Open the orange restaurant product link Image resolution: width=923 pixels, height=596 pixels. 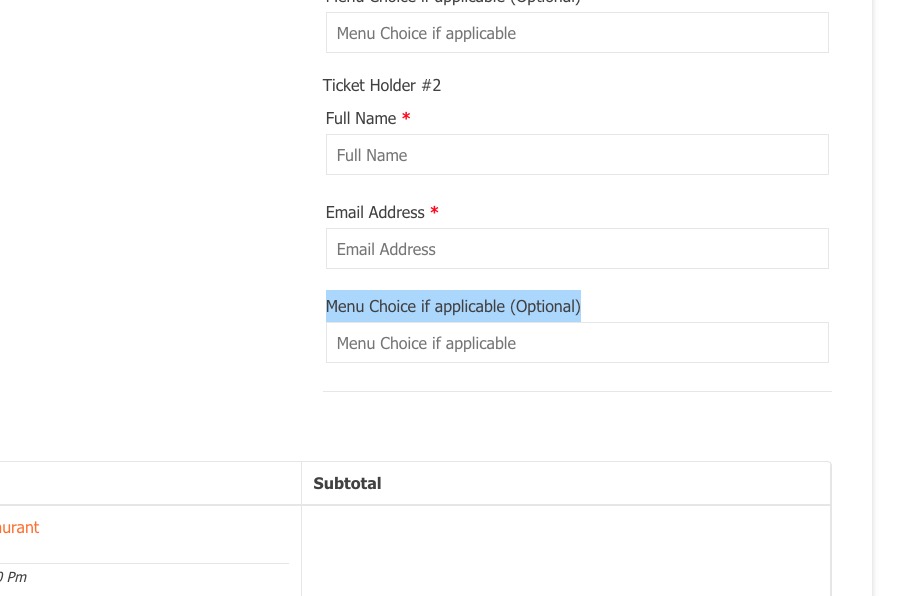coord(19,527)
